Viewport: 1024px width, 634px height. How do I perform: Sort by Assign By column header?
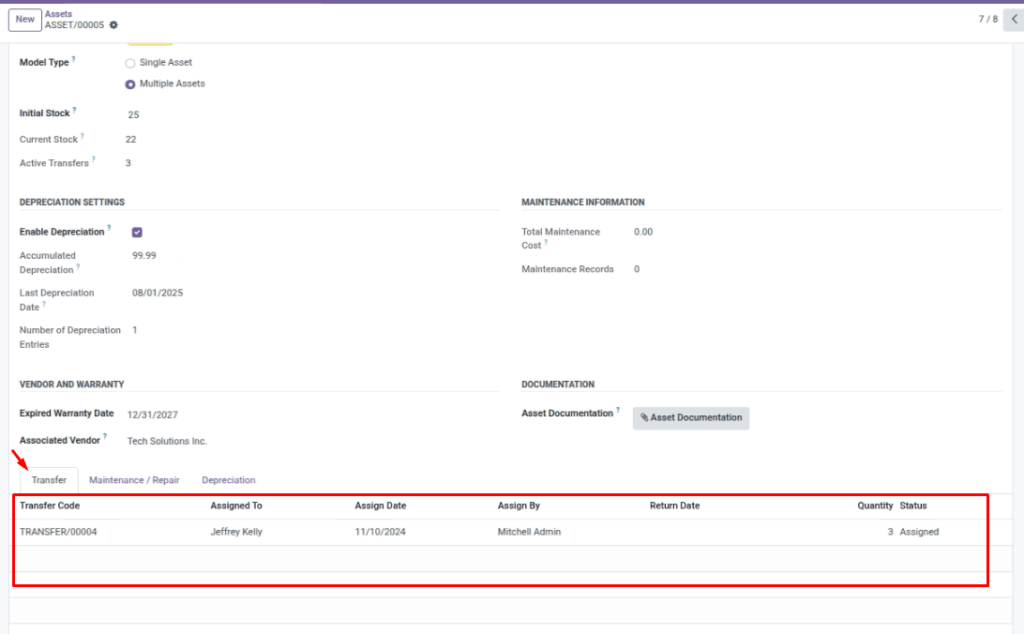519,505
